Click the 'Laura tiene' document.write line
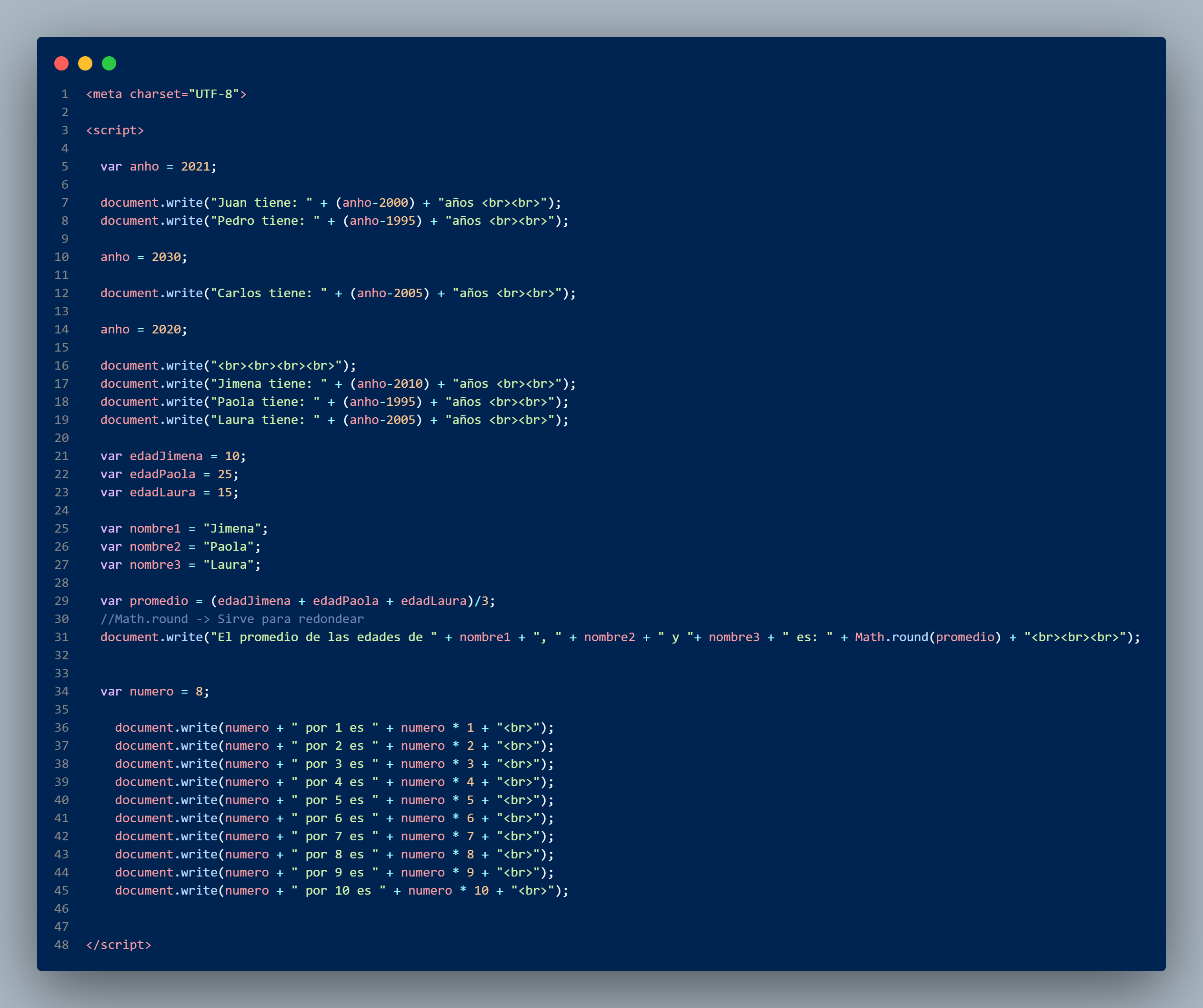 point(334,420)
